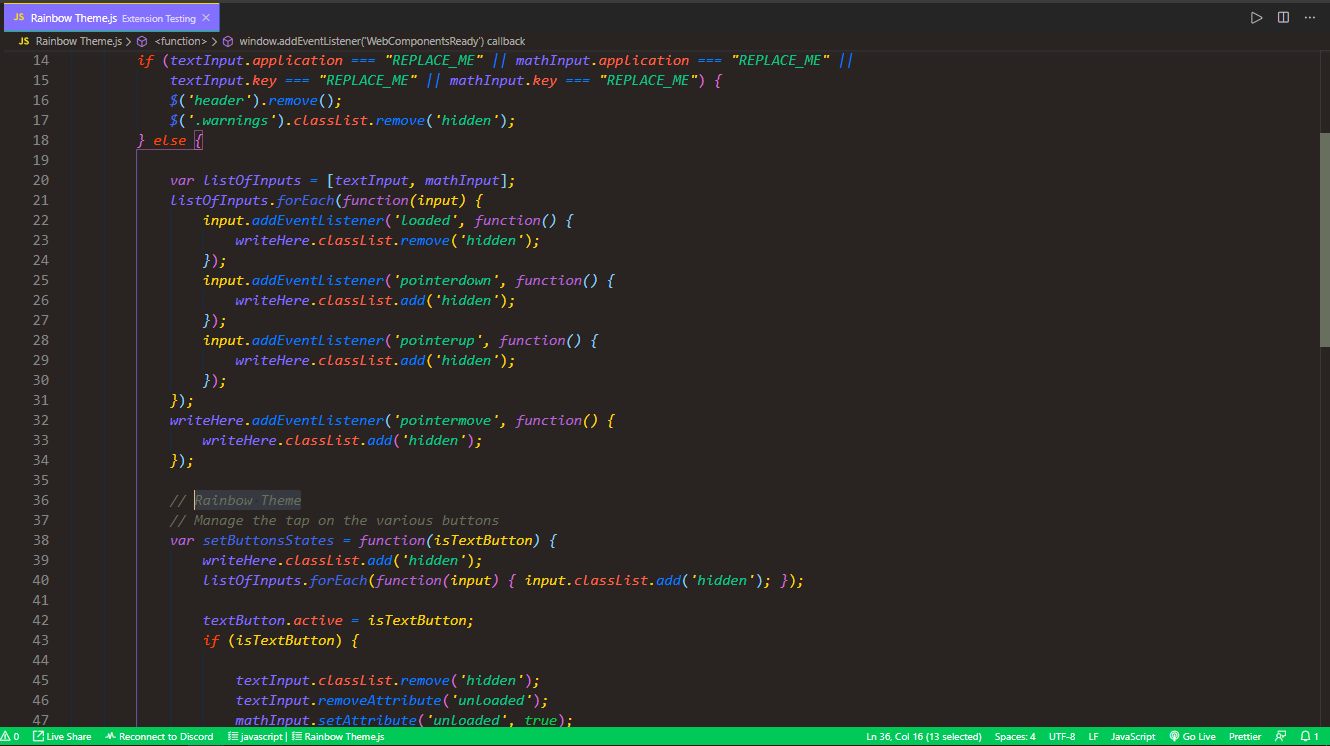This screenshot has width=1330, height=746.
Task: Click the 'pointermove' string on line 32
Action: point(450,420)
